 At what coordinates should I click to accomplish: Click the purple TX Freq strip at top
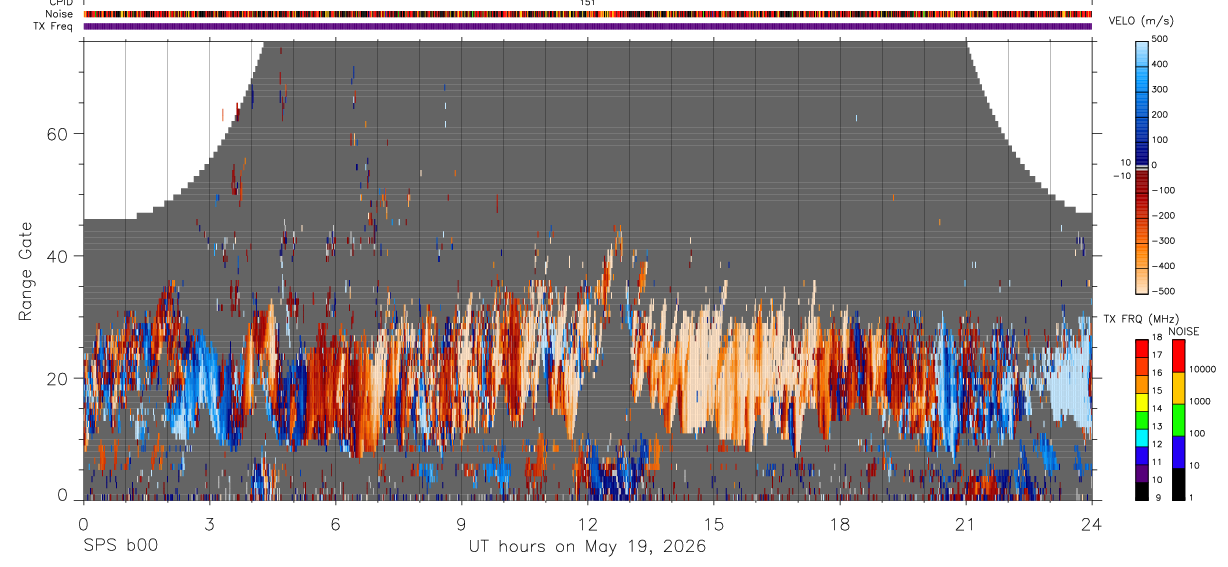[x=588, y=26]
